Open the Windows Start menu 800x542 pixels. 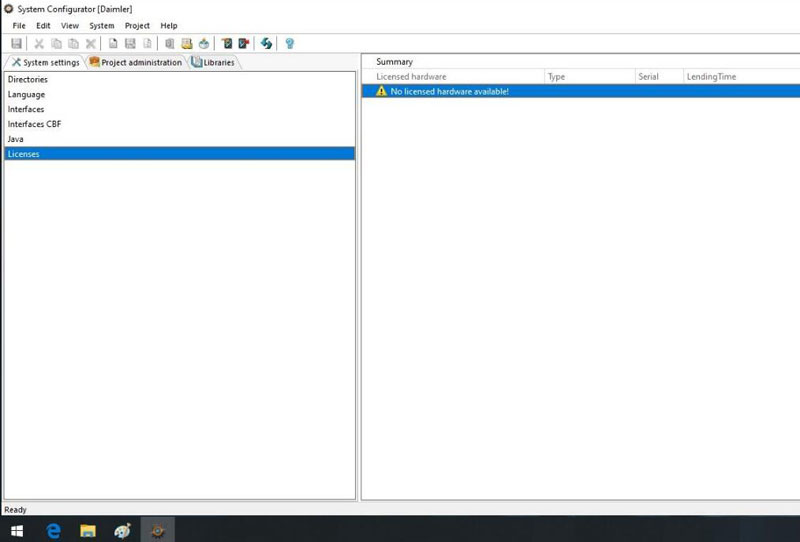click(x=16, y=531)
